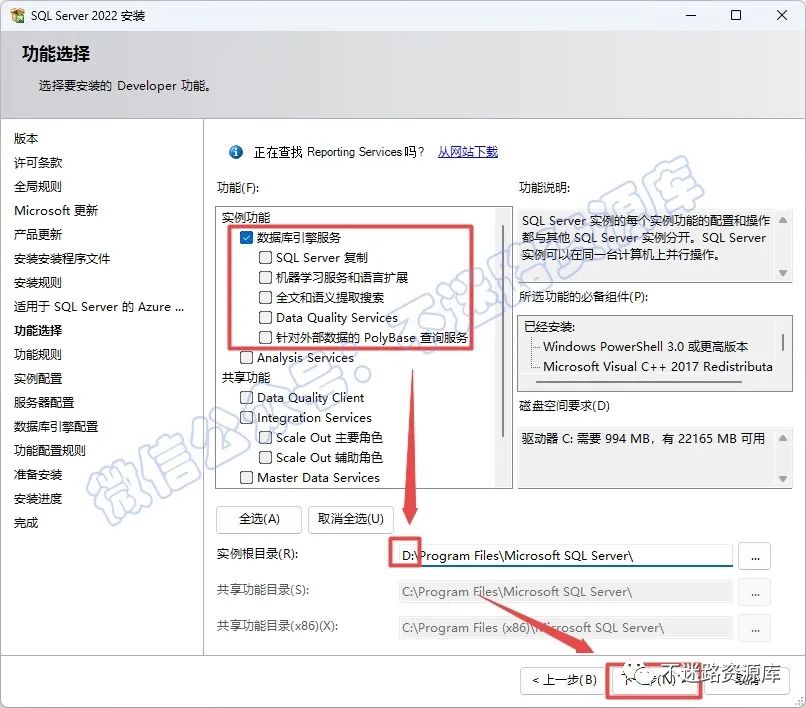Select 数据库引擎配置 step in sidebar

tap(56, 426)
